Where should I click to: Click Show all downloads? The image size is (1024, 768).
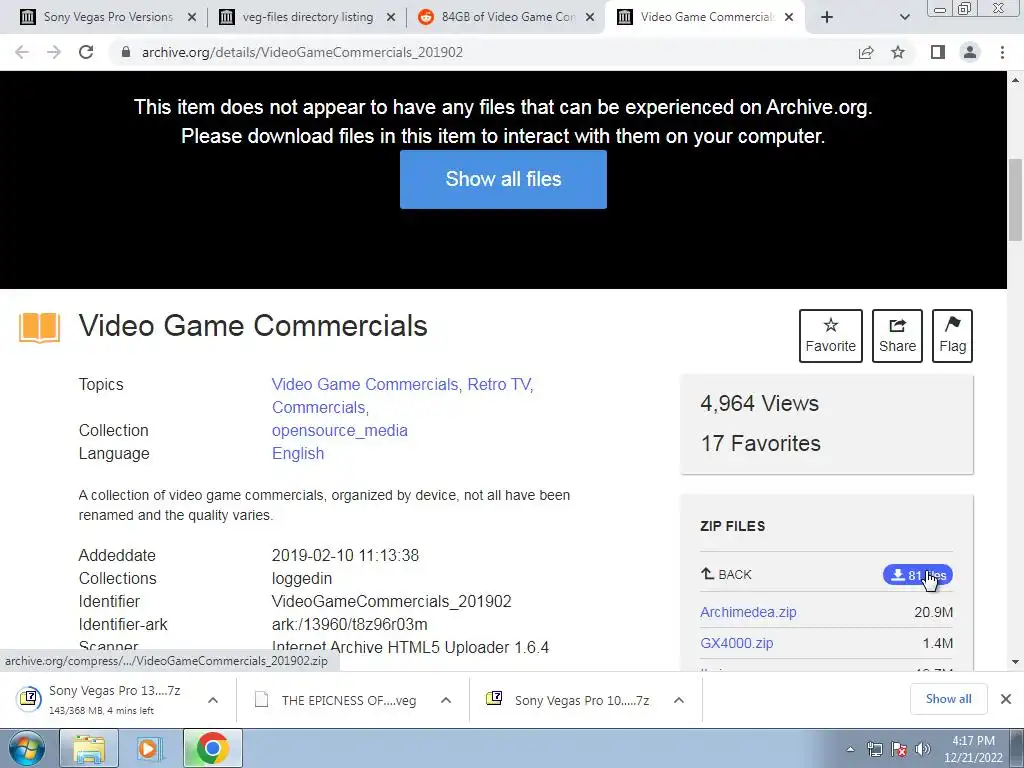[948, 699]
